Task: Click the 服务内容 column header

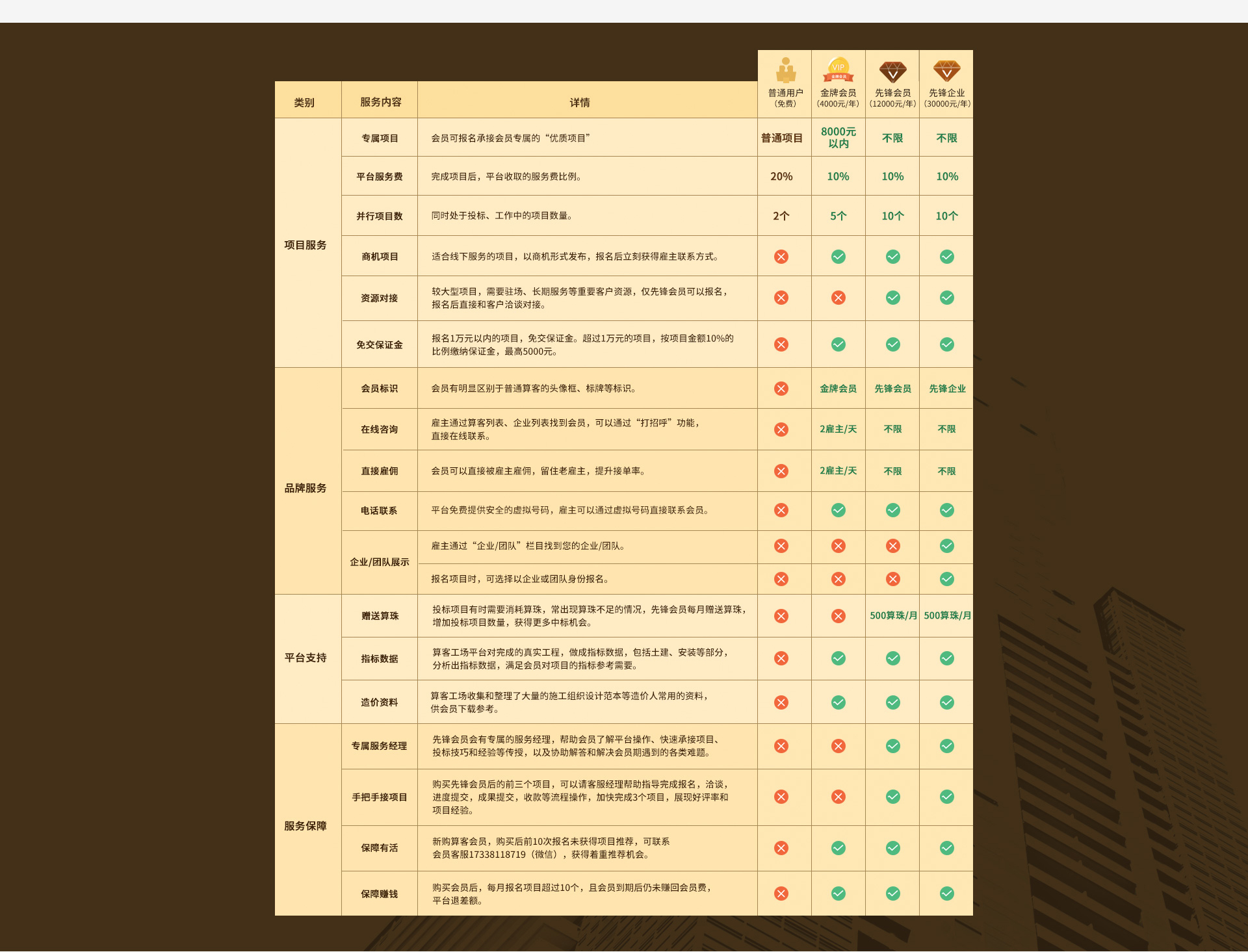Action: click(x=381, y=102)
